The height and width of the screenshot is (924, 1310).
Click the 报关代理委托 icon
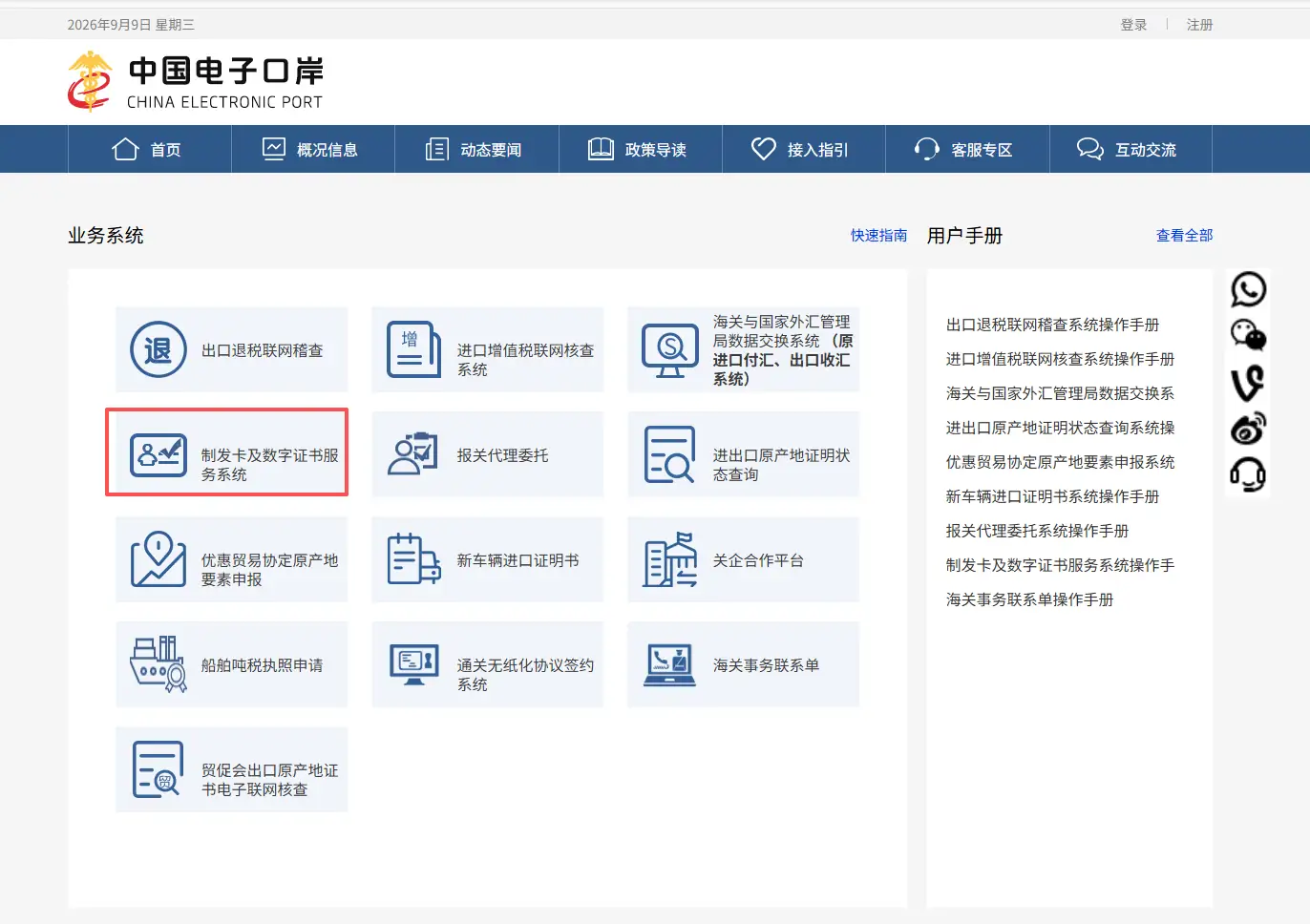point(413,454)
